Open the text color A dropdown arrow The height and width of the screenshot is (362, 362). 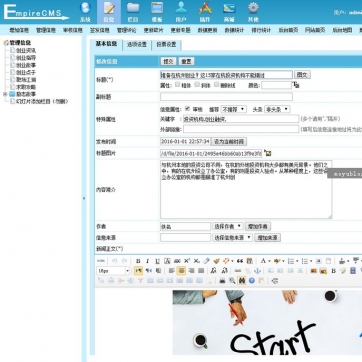pyautogui.click(x=269, y=261)
